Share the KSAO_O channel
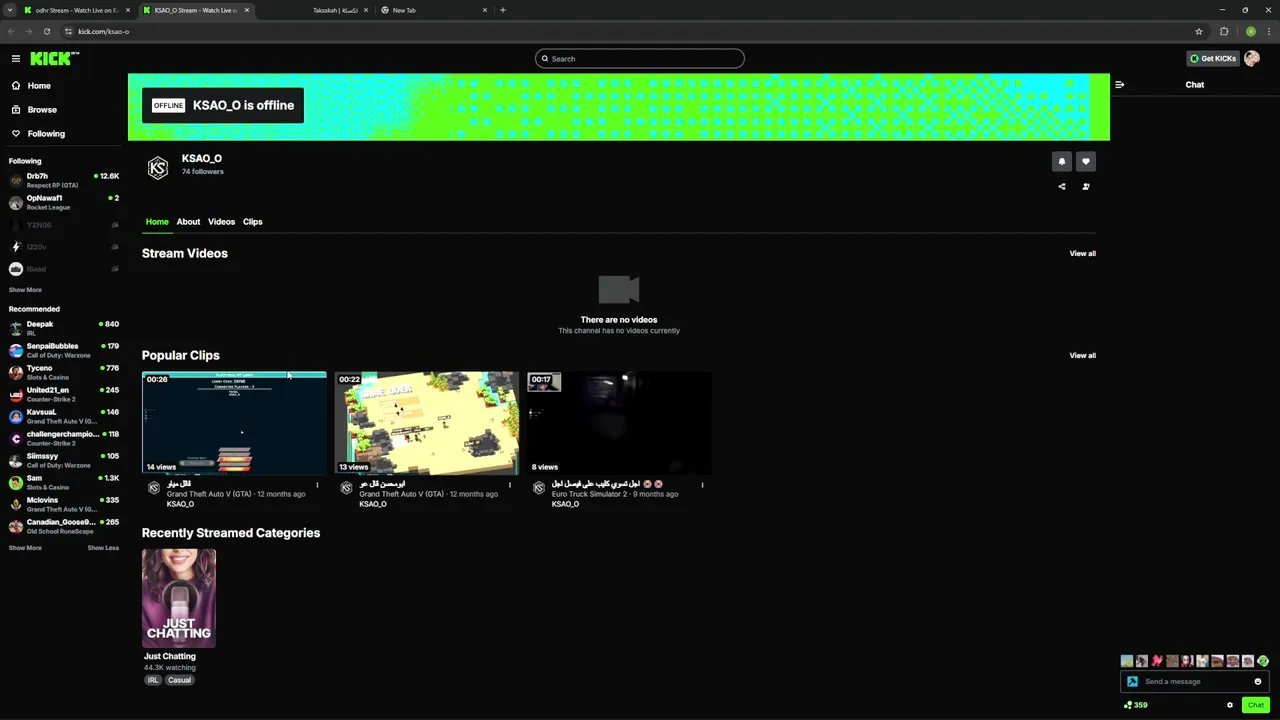This screenshot has height=720, width=1280. tap(1062, 186)
